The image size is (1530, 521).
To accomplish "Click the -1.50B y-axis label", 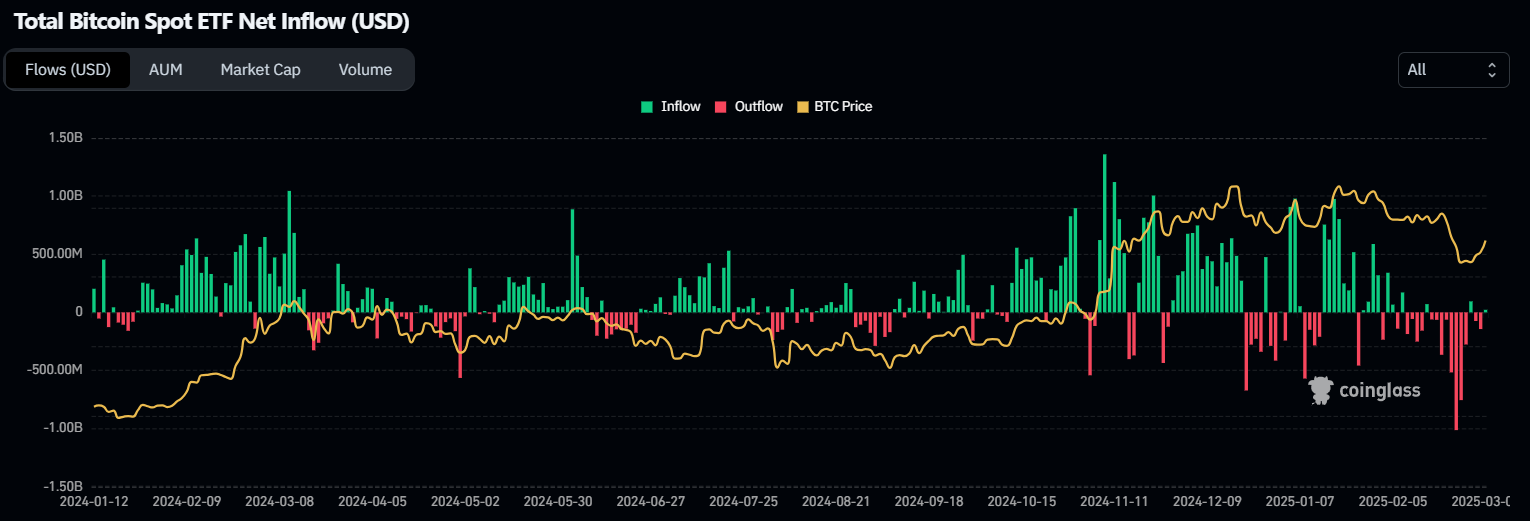I will [61, 486].
